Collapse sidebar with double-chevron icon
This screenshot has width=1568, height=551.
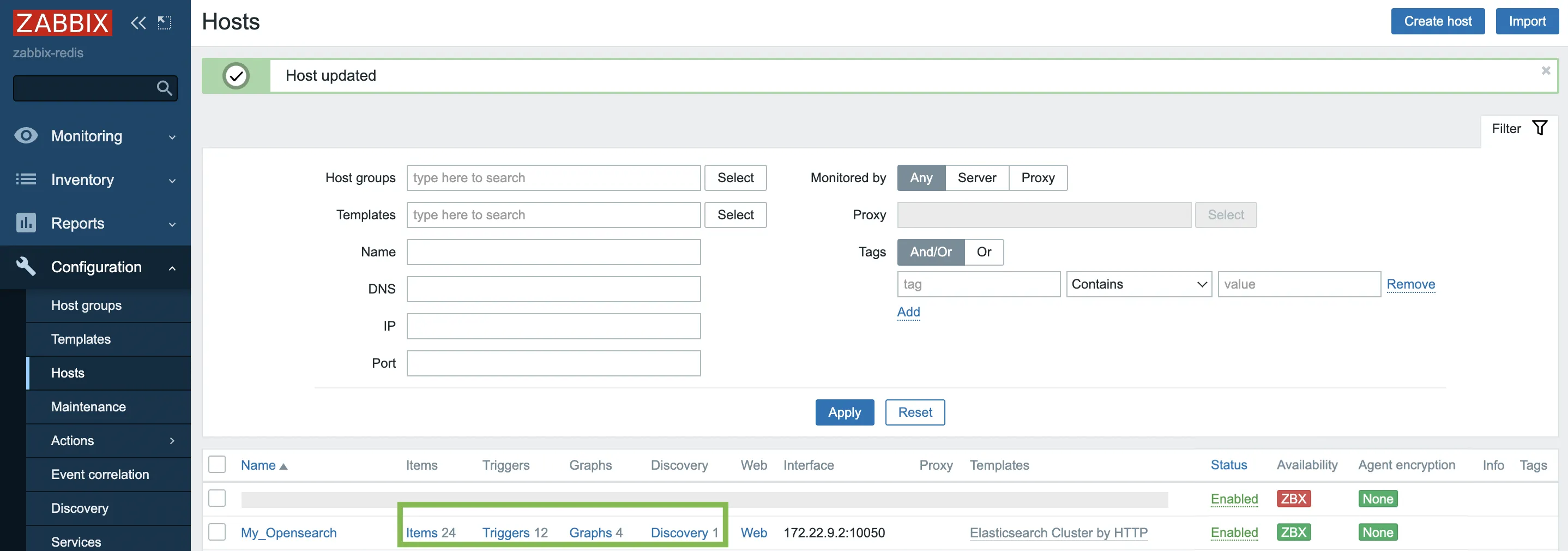138,23
